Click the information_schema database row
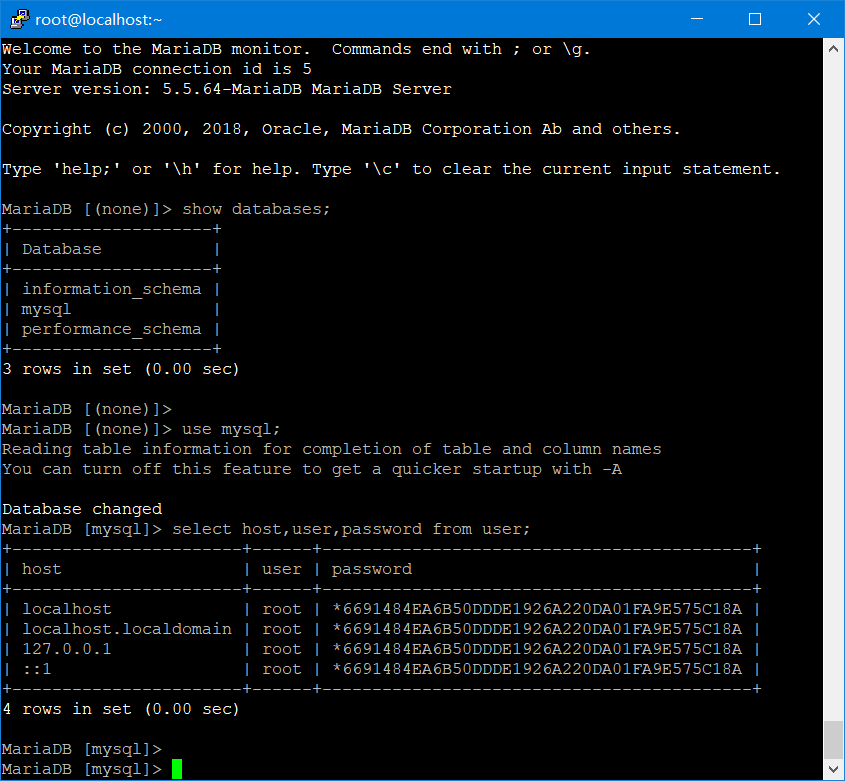The width and height of the screenshot is (845, 781). coord(112,289)
